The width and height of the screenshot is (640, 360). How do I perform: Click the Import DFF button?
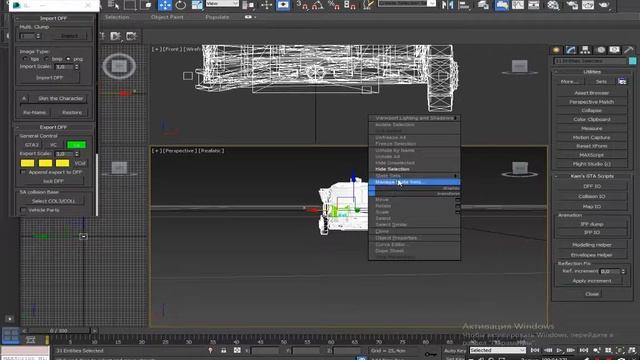[x=49, y=78]
